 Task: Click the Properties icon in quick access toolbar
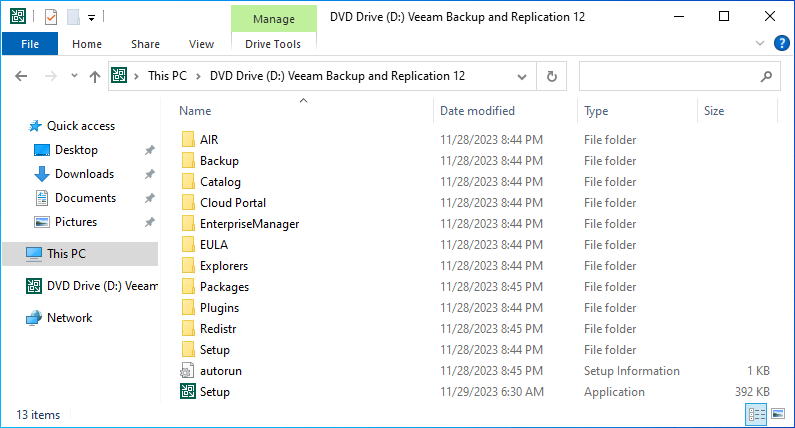click(51, 17)
